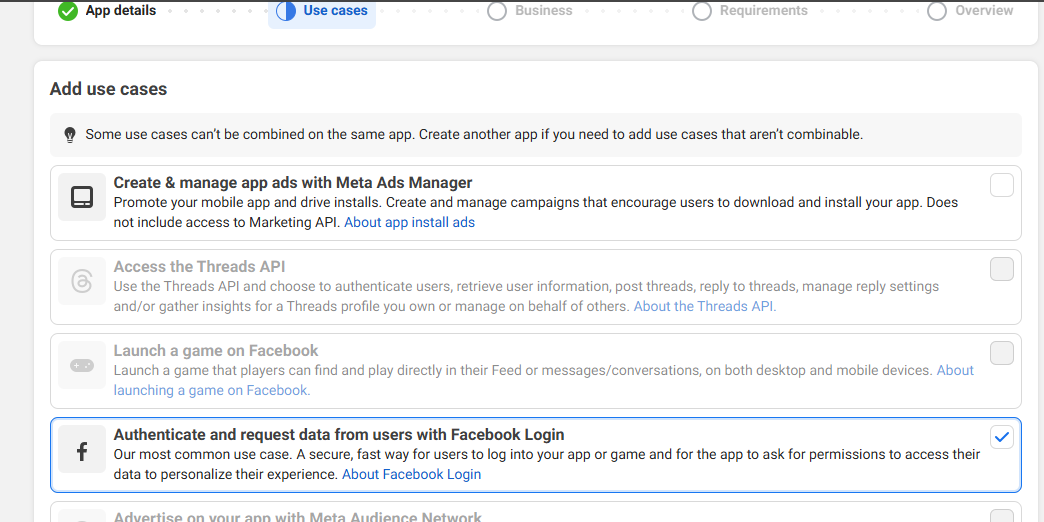Toggle the Access the Threads API checkbox

(1001, 269)
